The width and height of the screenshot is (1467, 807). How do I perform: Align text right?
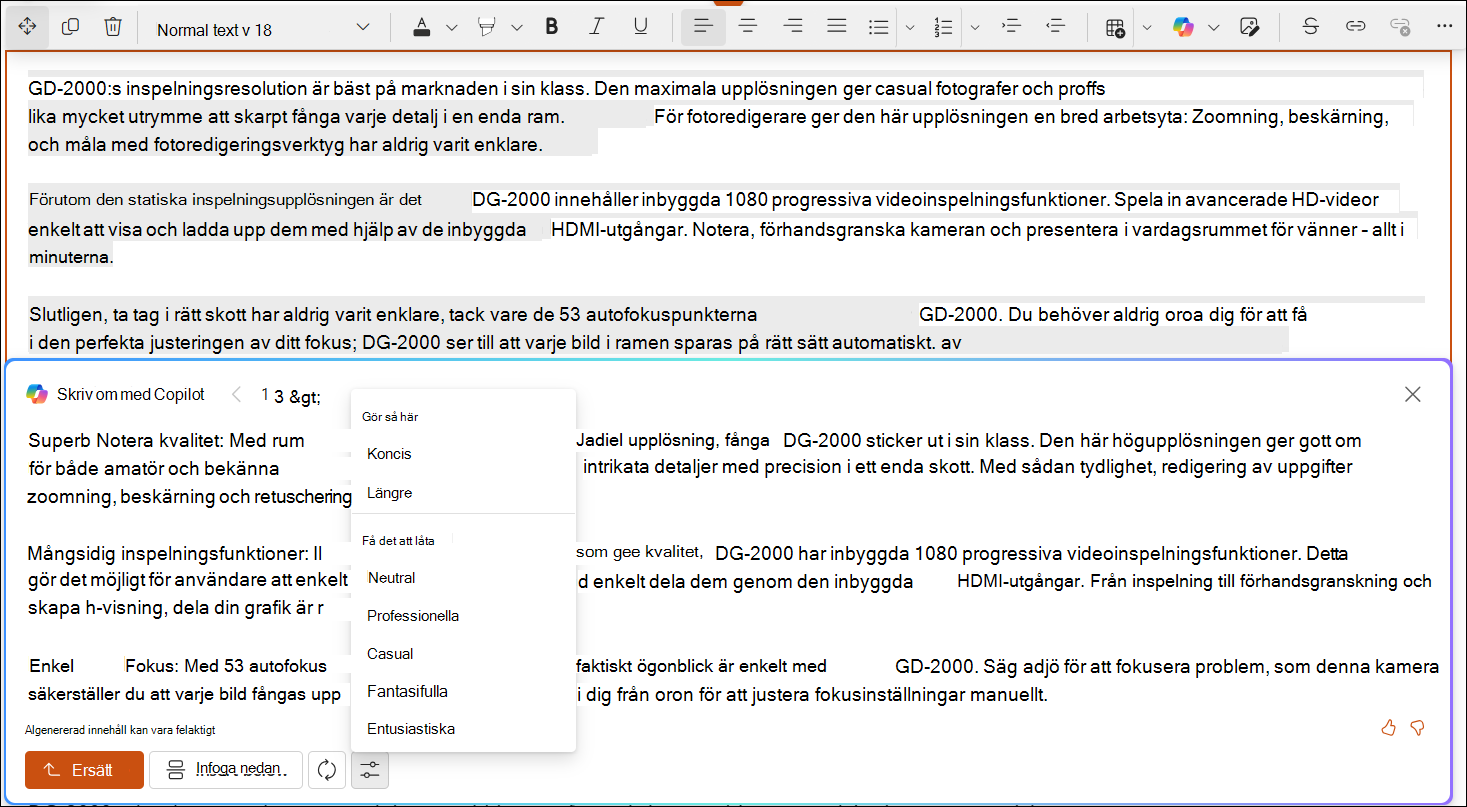(x=793, y=27)
